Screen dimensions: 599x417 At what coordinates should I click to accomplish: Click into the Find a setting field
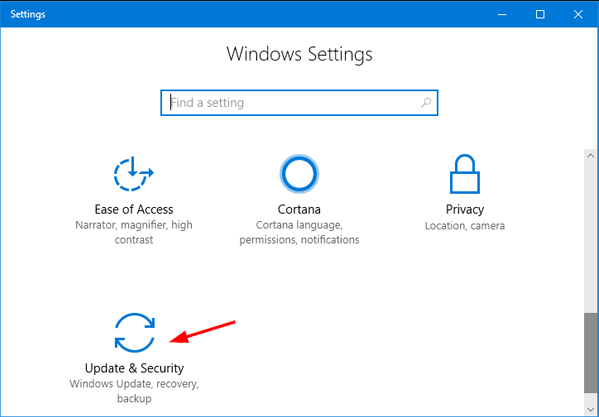tap(299, 103)
